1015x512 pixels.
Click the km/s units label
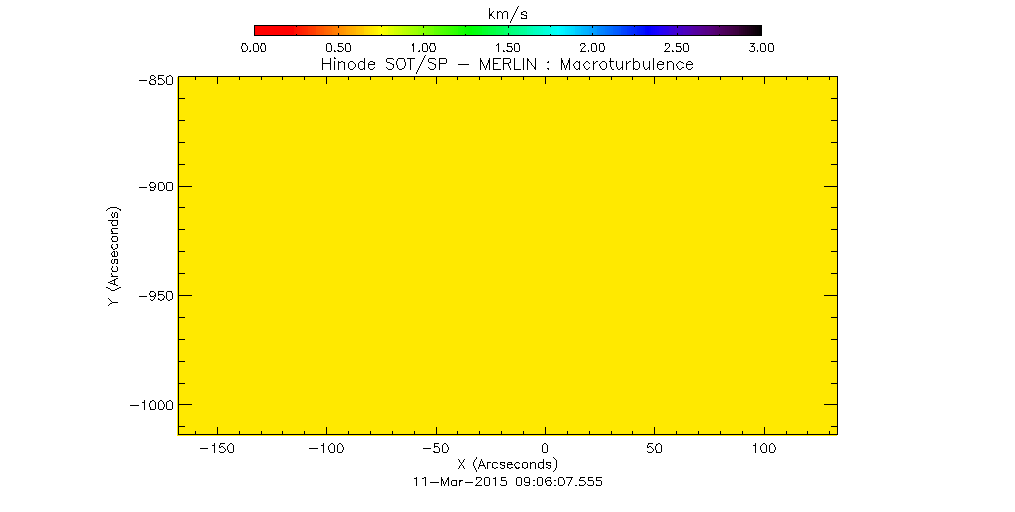tap(507, 12)
